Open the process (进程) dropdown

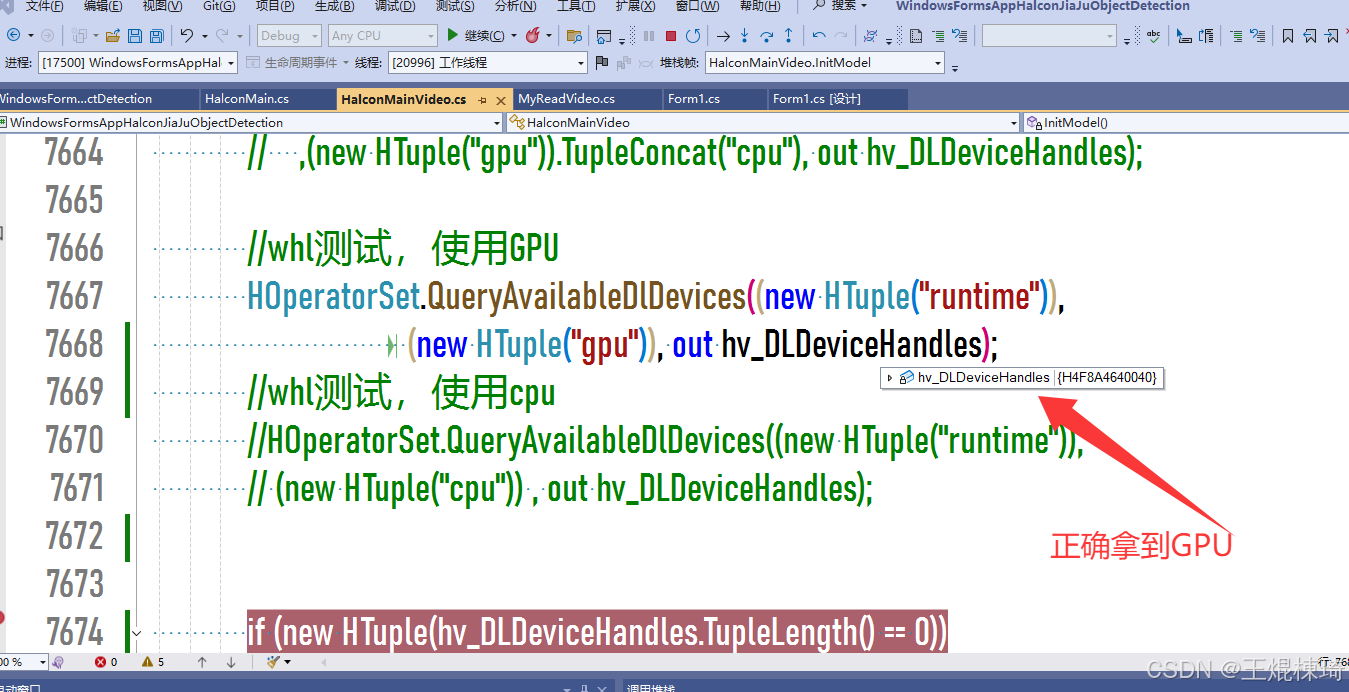(138, 62)
